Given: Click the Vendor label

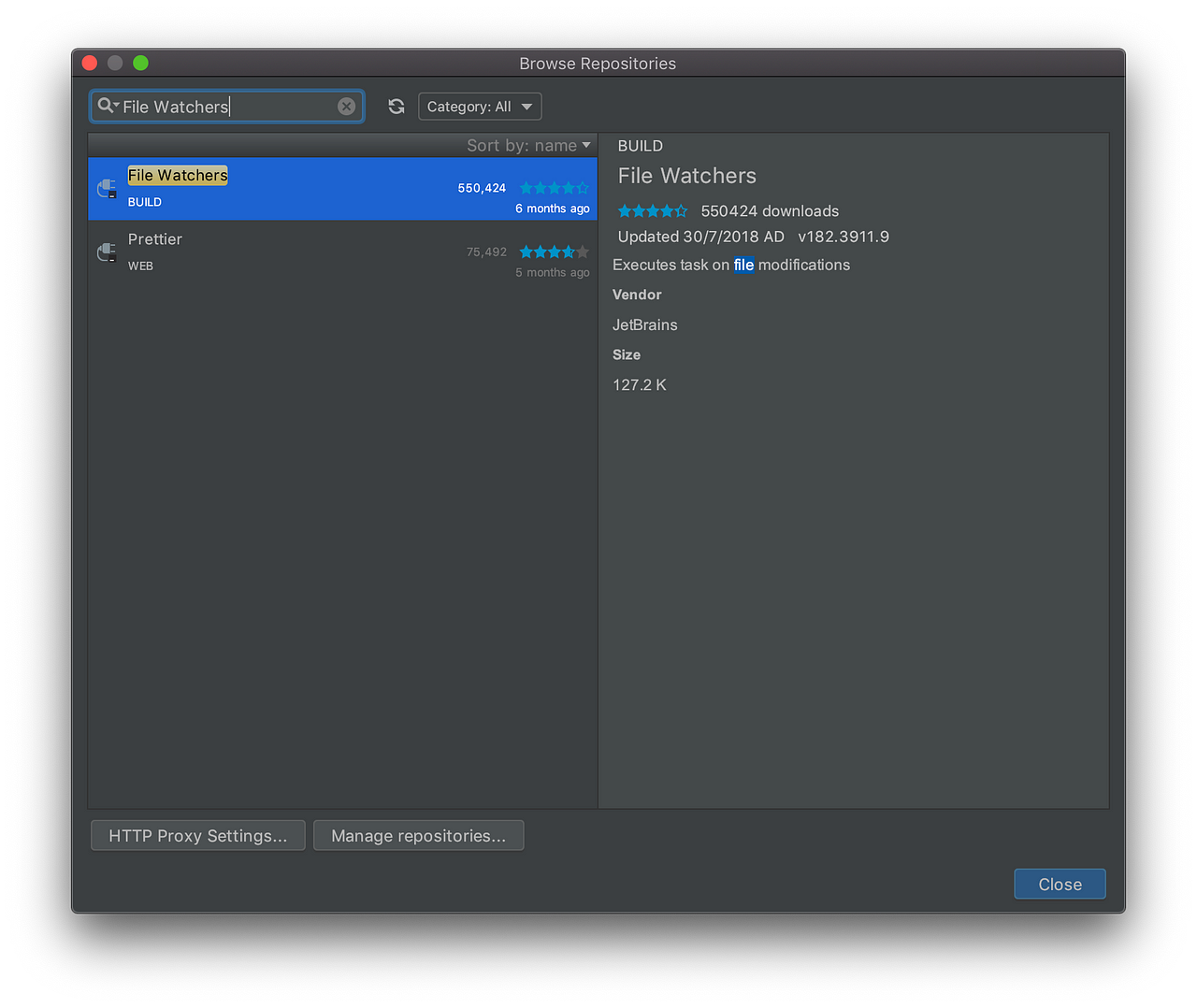Looking at the screenshot, I should click(x=637, y=295).
